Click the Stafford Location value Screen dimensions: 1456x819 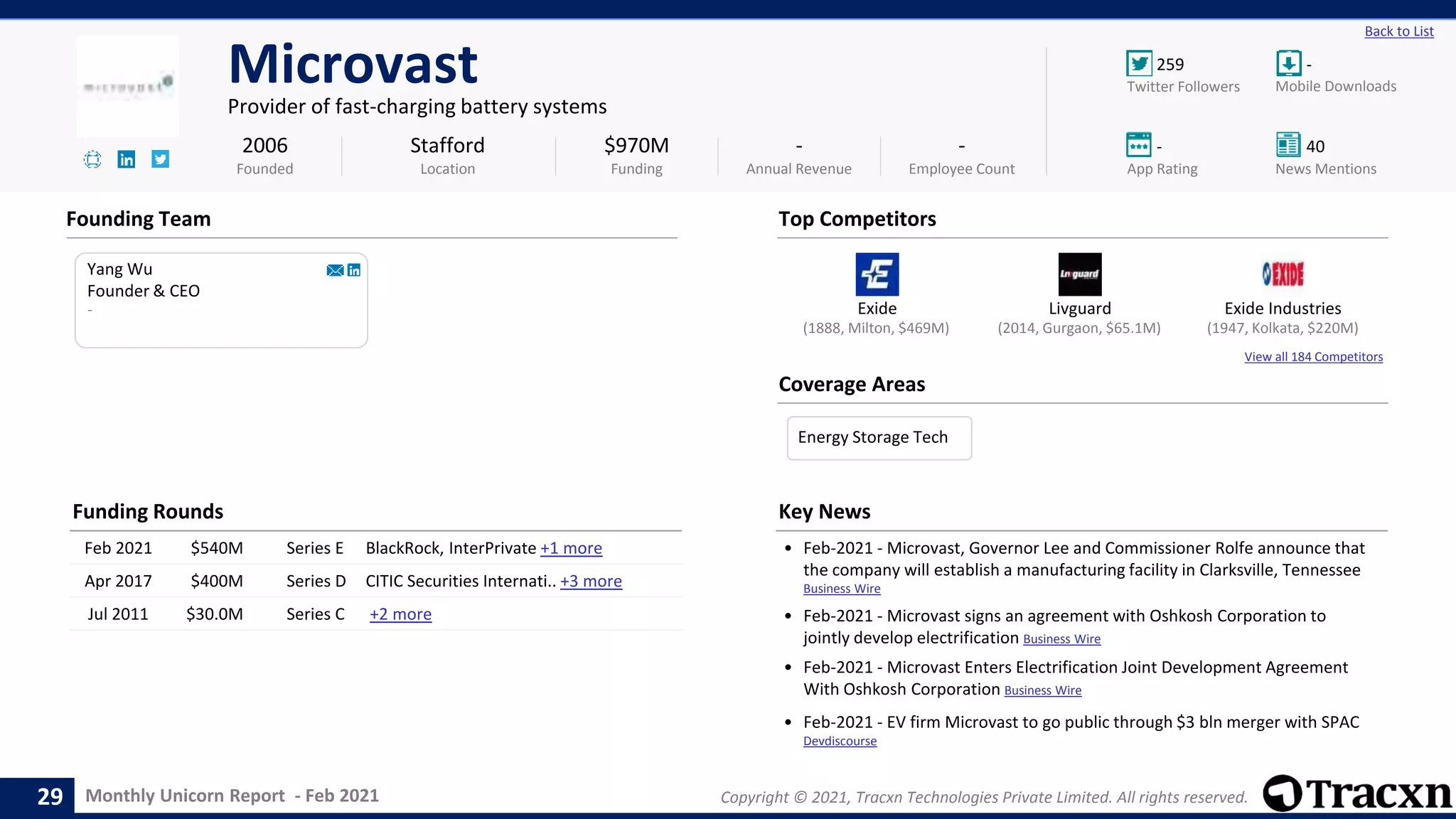coord(447,146)
